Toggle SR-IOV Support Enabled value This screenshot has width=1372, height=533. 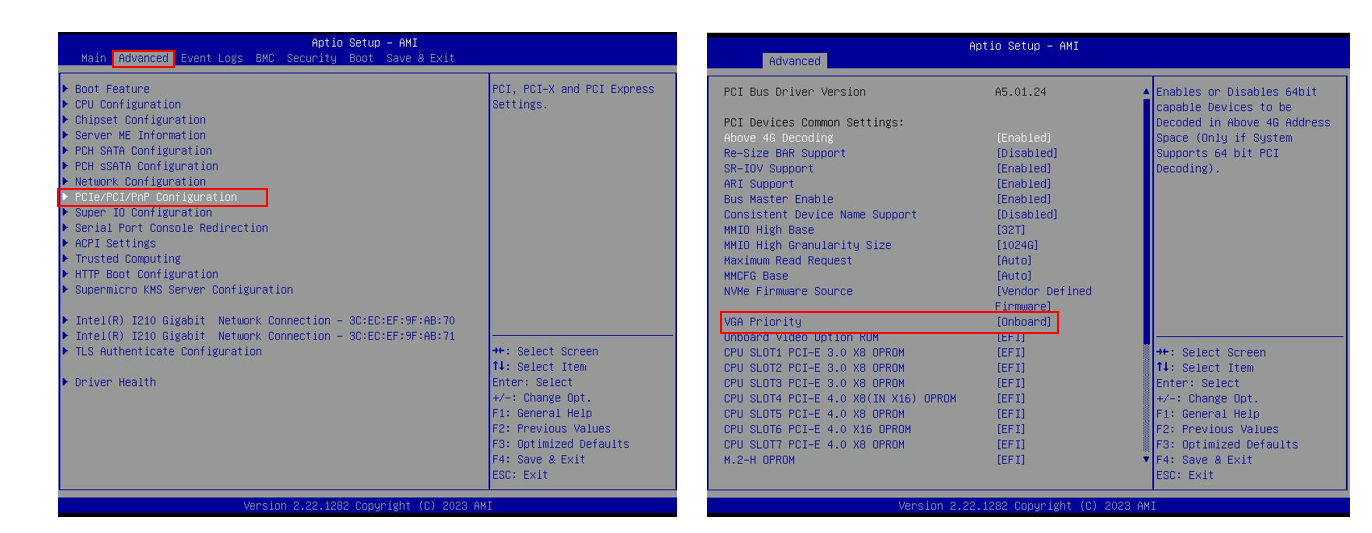1023,169
